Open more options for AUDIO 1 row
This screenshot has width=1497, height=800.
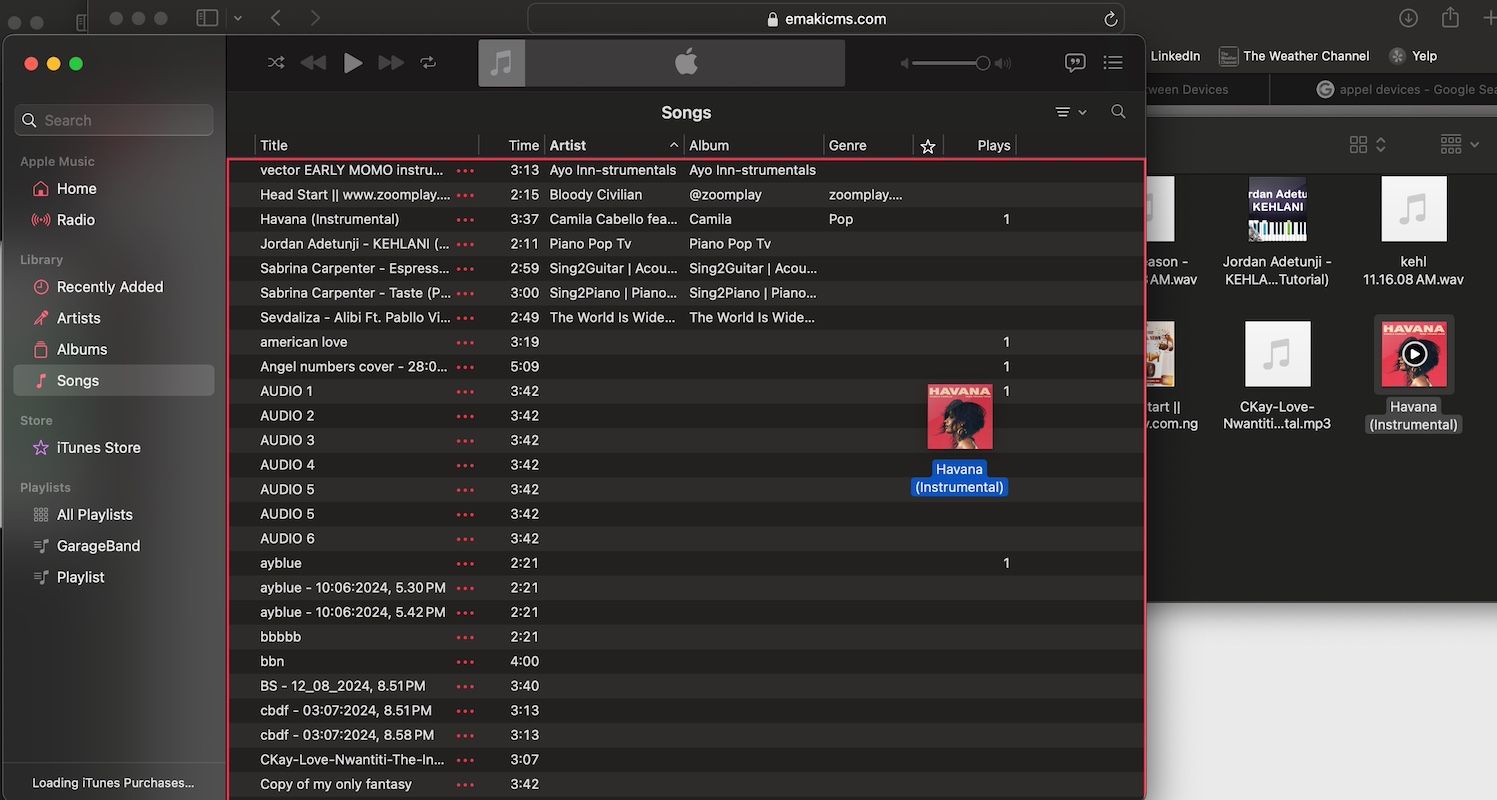point(465,391)
